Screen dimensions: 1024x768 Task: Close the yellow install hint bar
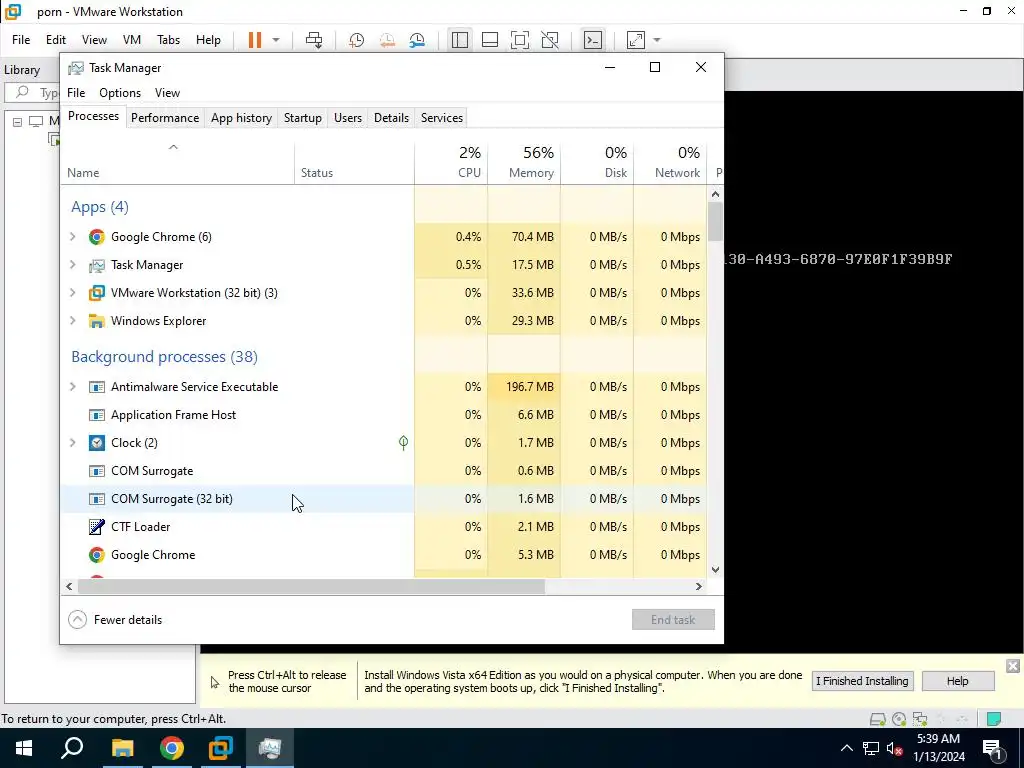pyautogui.click(x=1013, y=666)
